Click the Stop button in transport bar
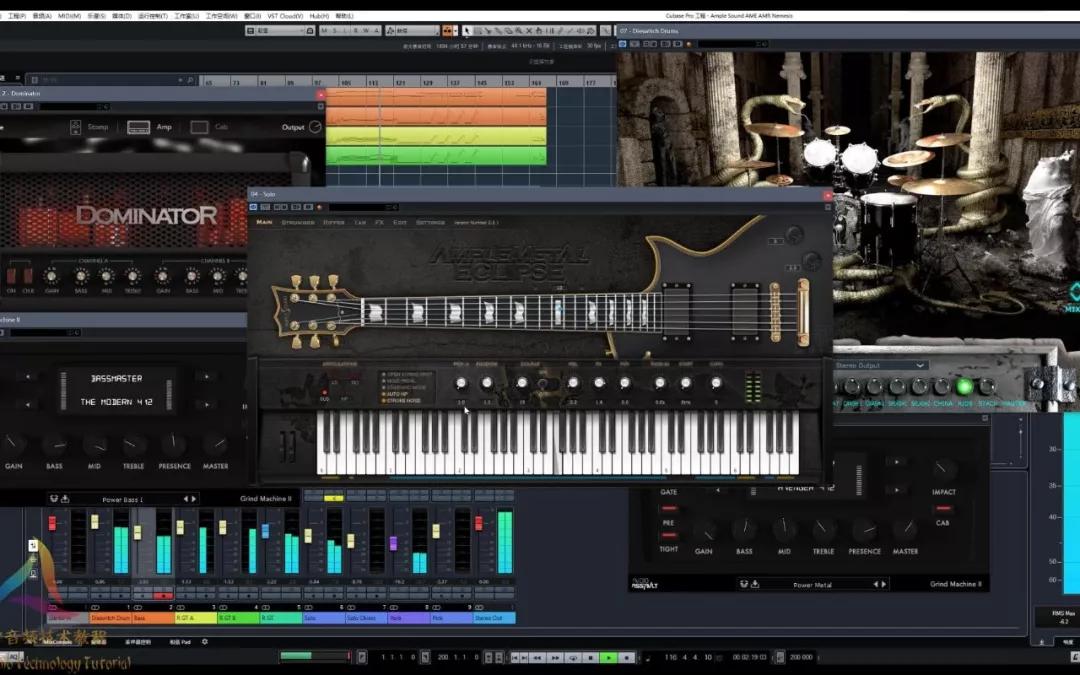The height and width of the screenshot is (675, 1080). pos(591,658)
